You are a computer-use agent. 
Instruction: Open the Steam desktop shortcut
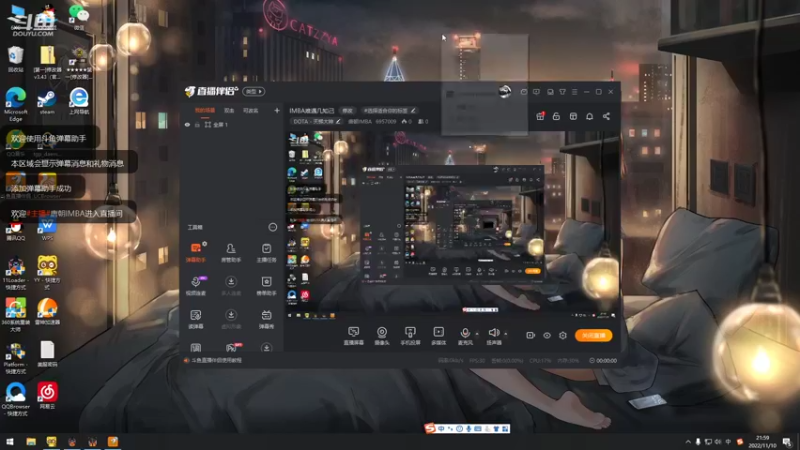47,102
